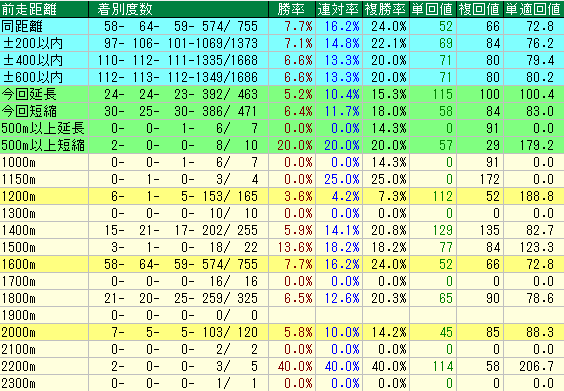Click the 勝率 column header
Viewport: 564px width, 391px height.
291,9
